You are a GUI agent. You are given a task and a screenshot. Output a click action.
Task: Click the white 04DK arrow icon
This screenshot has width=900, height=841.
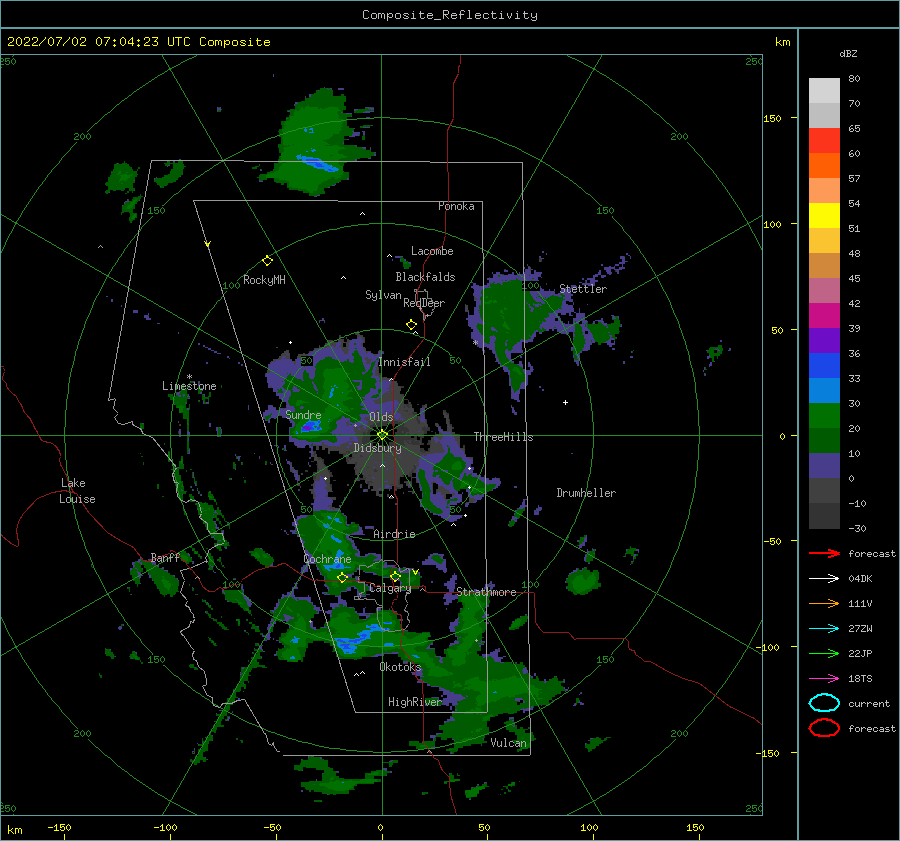pos(824,579)
